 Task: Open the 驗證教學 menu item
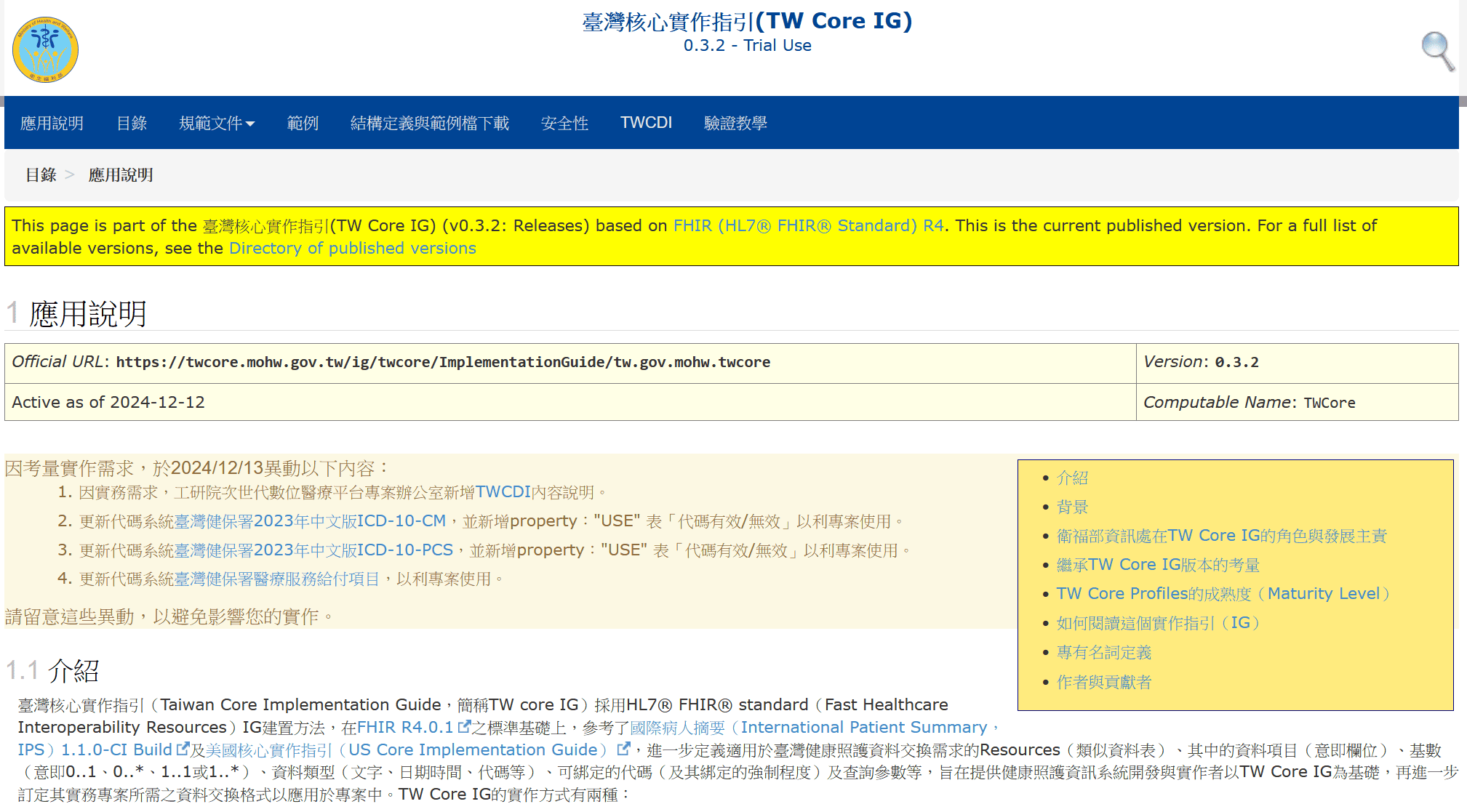tap(735, 123)
